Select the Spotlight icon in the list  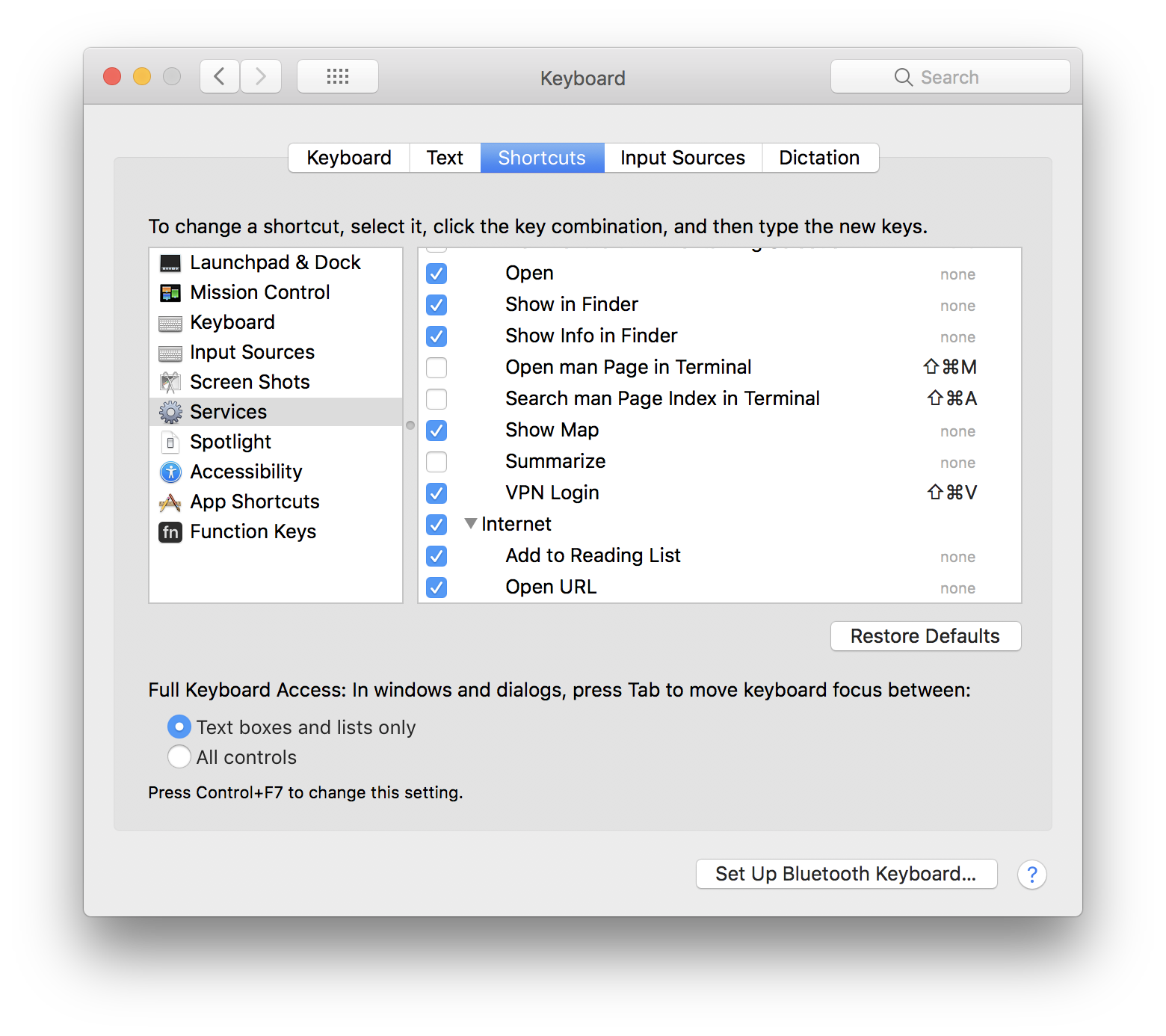tap(170, 443)
